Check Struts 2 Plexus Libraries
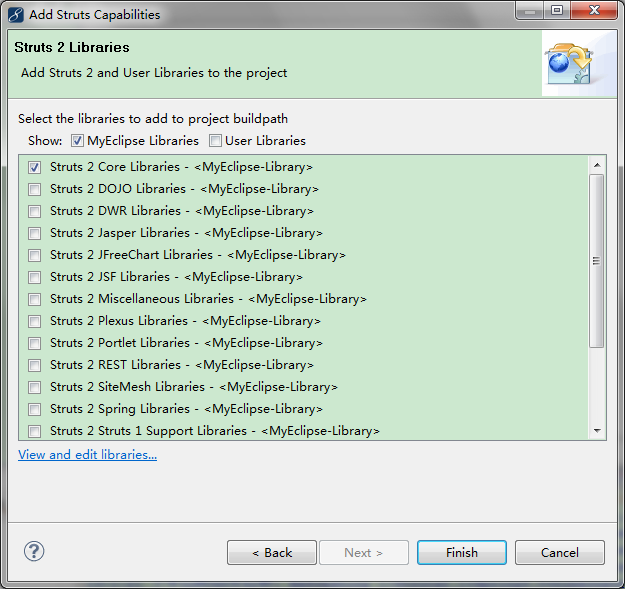625x589 pixels. tap(35, 321)
